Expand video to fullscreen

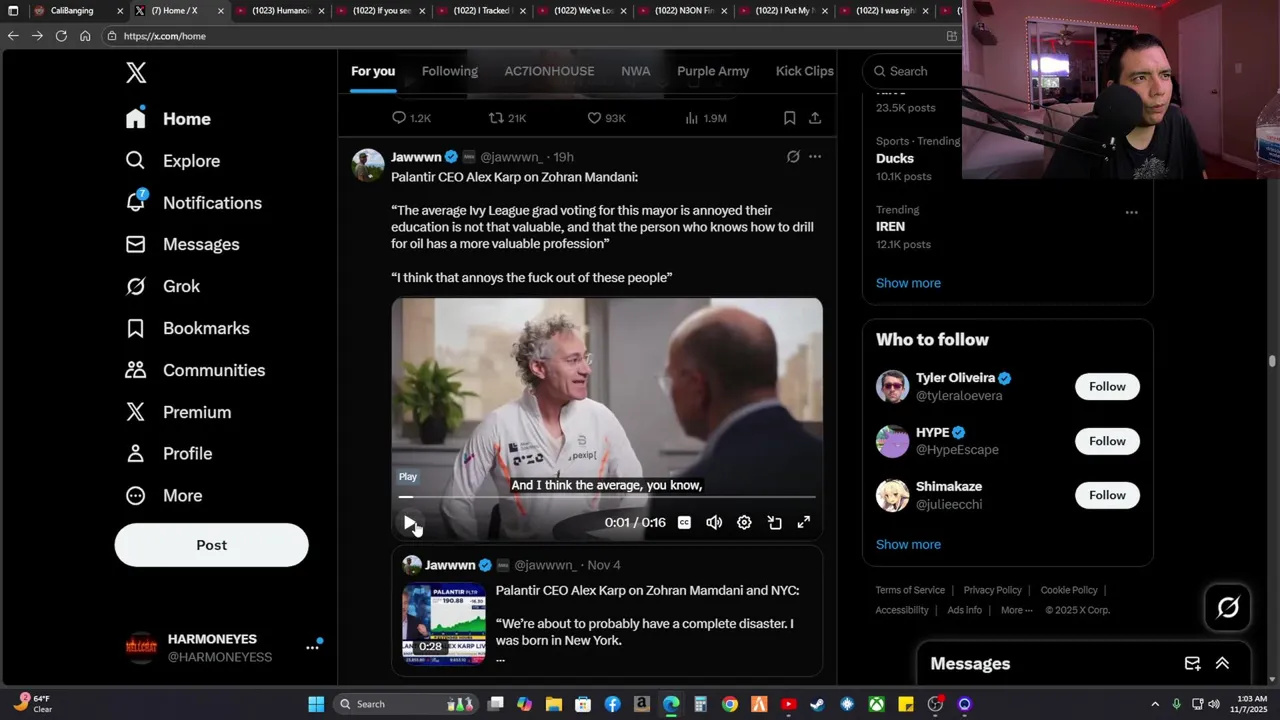tap(803, 523)
